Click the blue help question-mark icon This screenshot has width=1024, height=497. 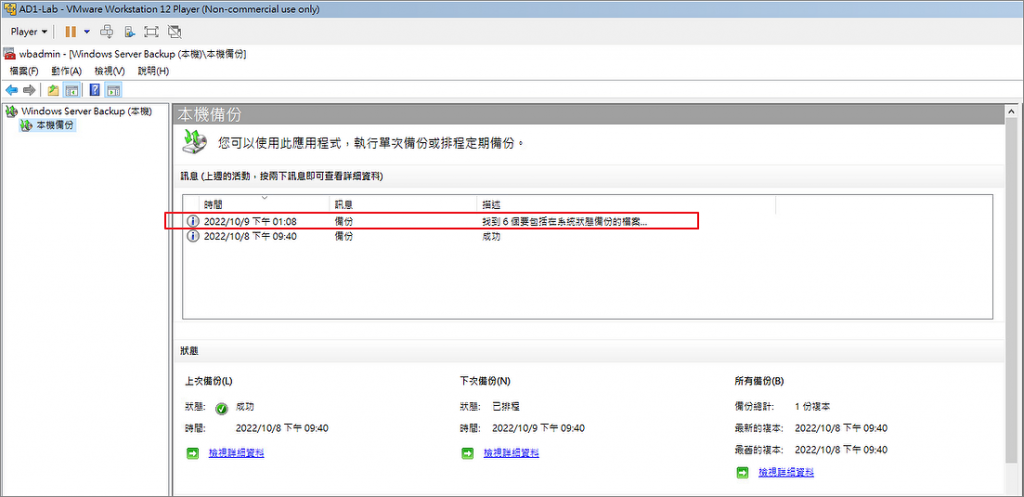95,90
